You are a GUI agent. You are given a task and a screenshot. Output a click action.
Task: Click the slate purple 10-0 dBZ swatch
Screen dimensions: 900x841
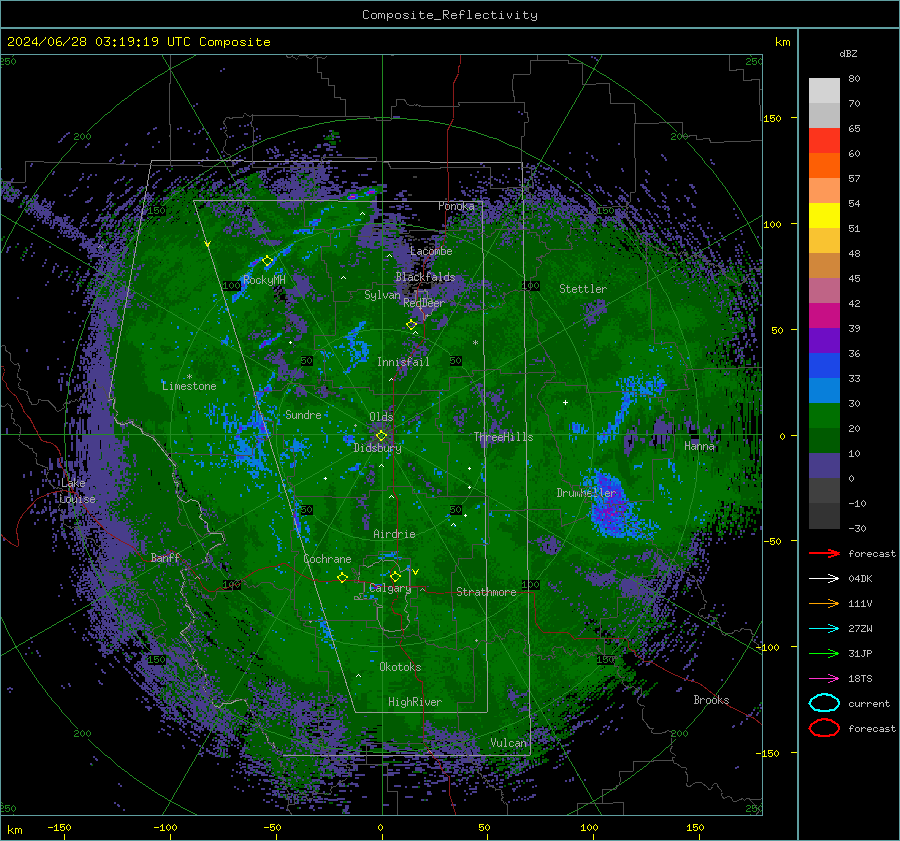click(x=824, y=466)
